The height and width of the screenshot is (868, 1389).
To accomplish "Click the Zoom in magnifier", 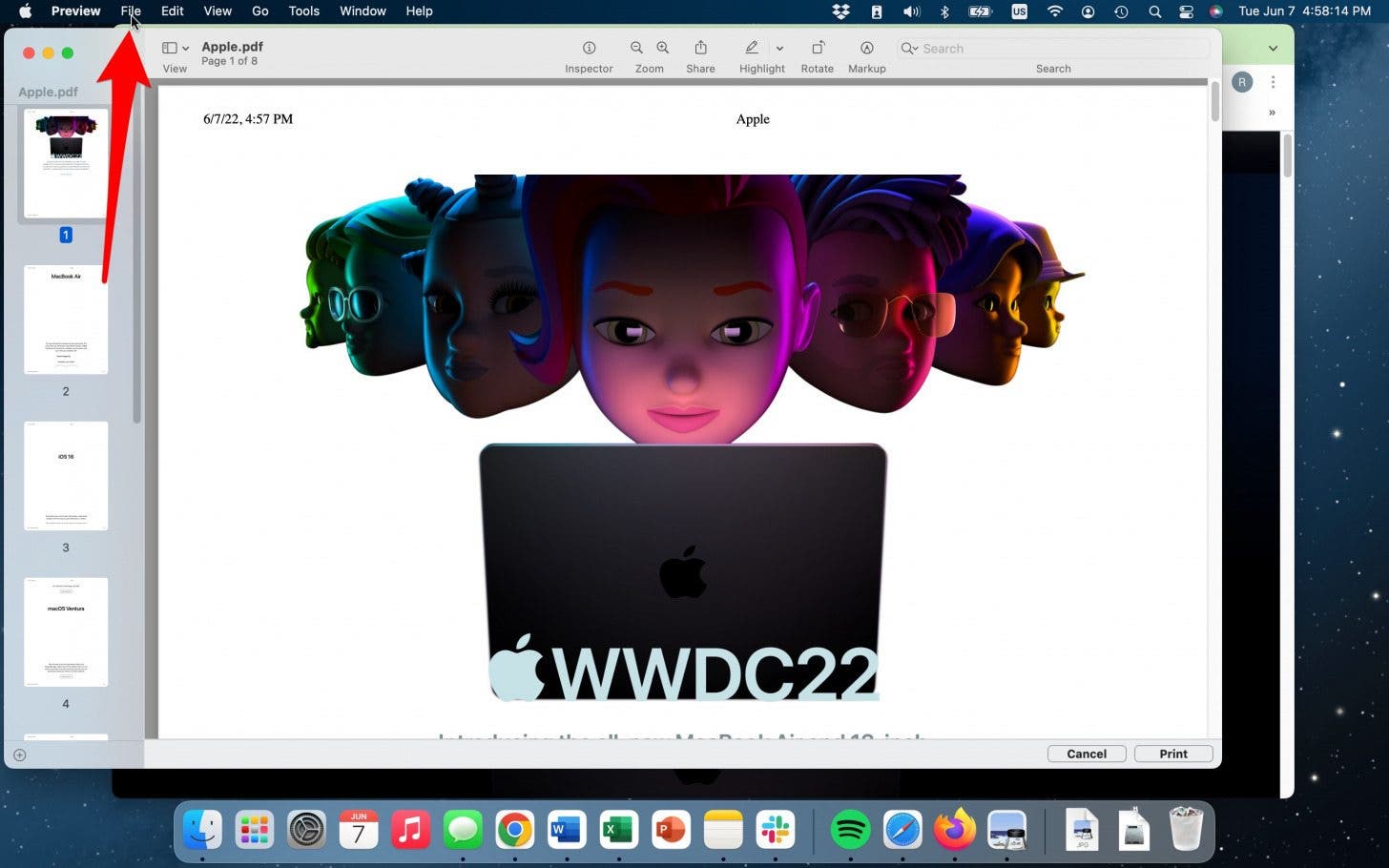I will 663,49.
